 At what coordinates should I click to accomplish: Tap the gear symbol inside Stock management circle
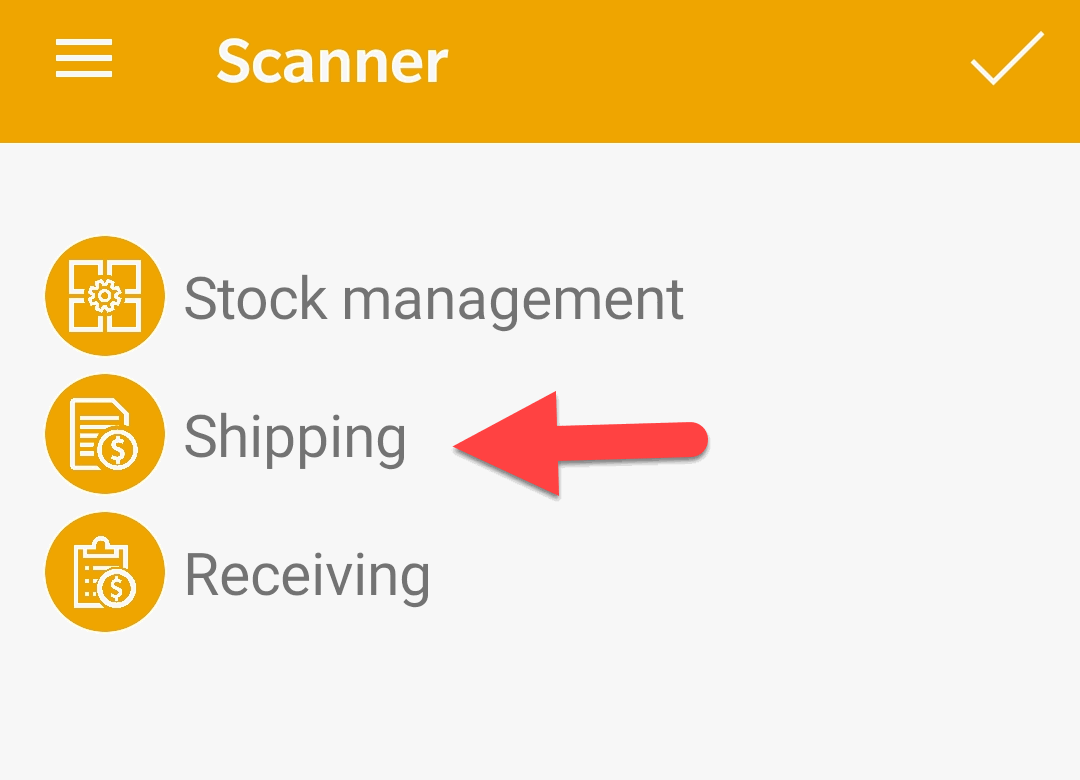pos(105,296)
